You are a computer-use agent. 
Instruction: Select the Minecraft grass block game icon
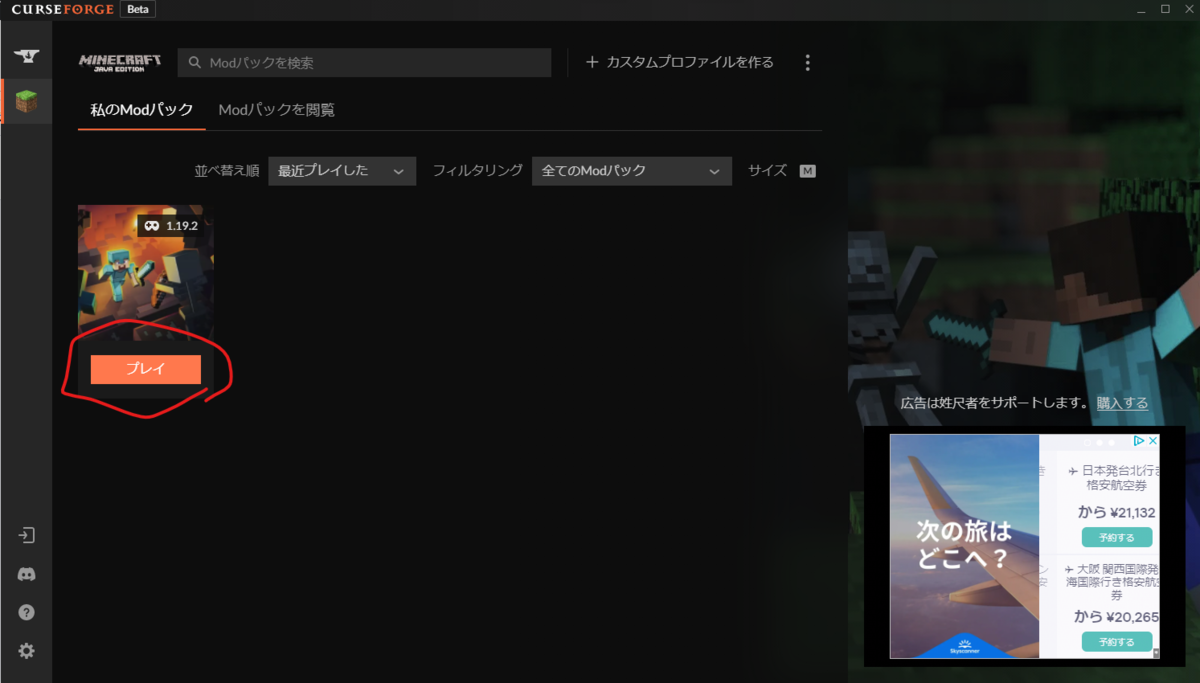pyautogui.click(x=27, y=101)
